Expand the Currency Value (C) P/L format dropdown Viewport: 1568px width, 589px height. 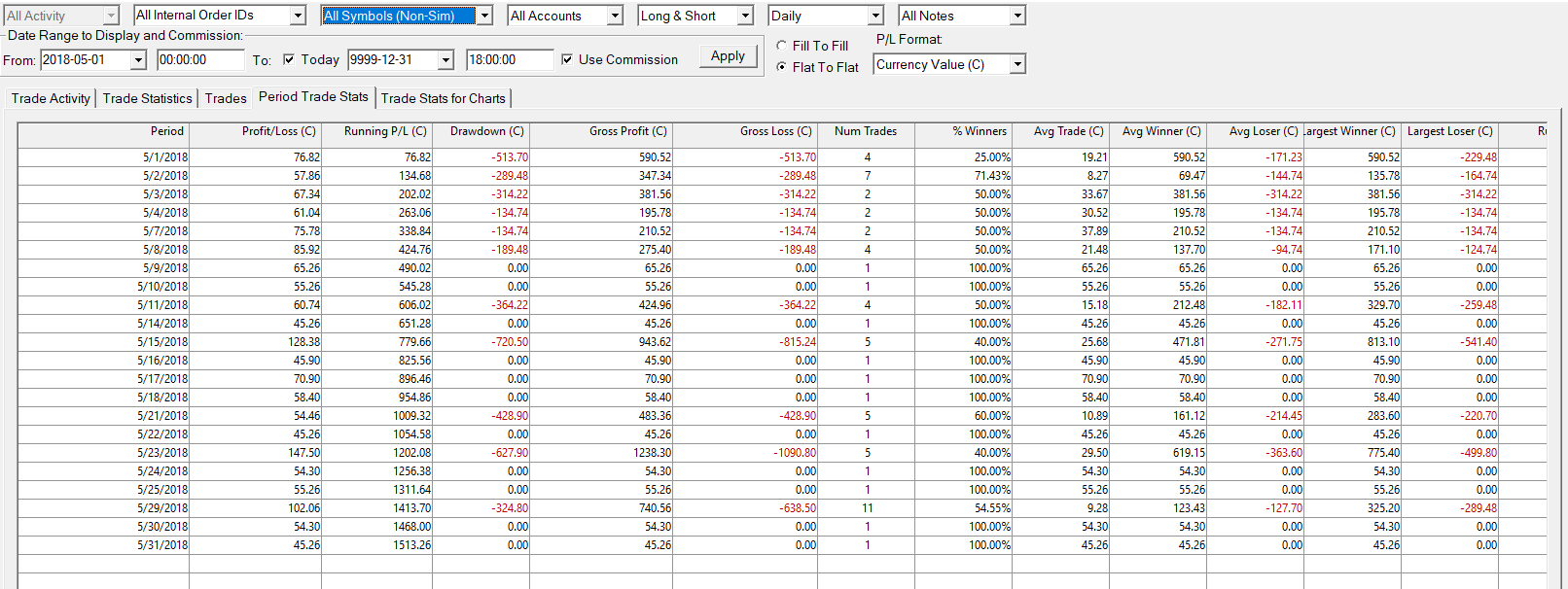coord(950,64)
